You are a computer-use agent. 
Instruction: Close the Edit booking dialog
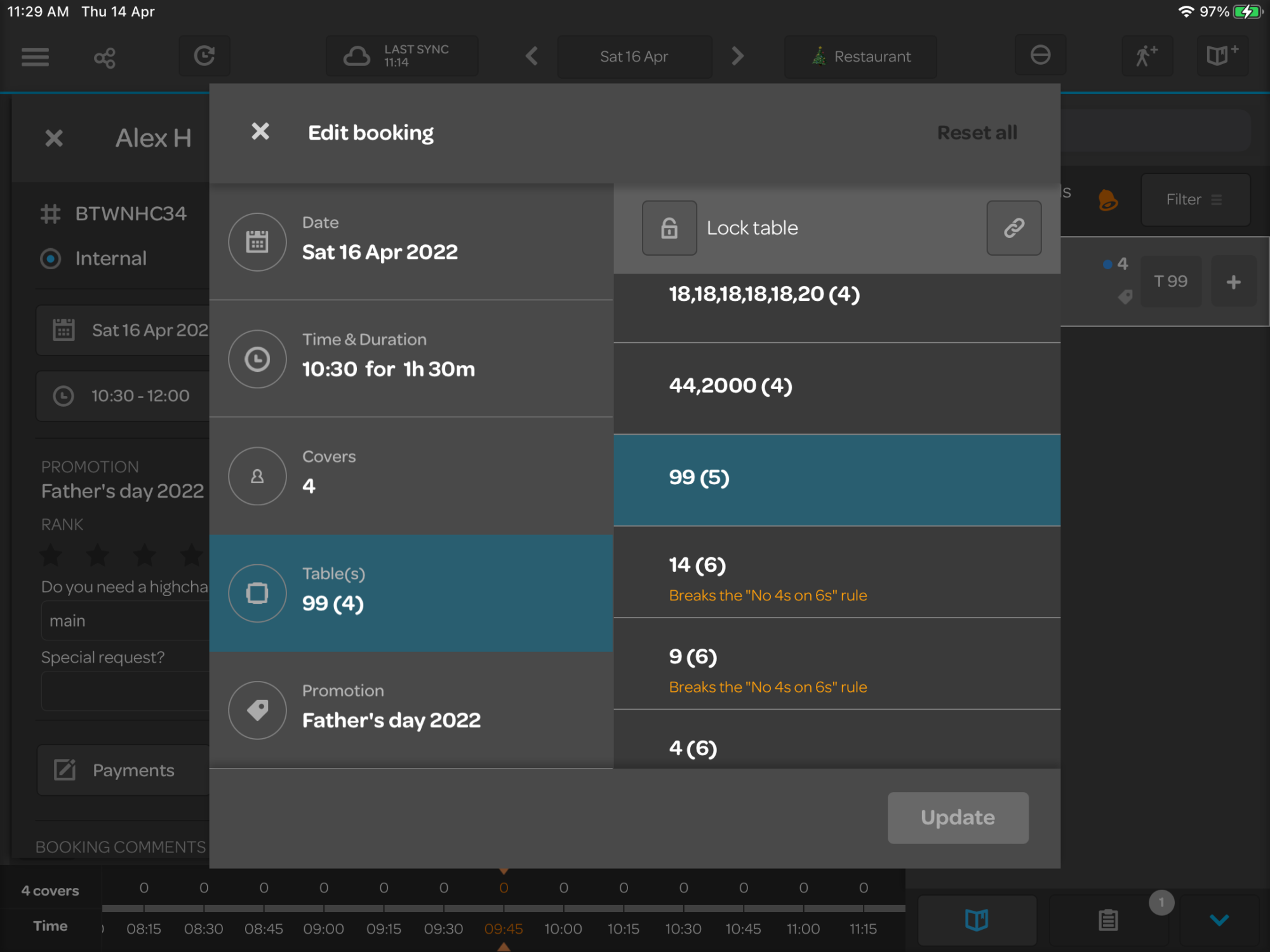[x=260, y=131]
